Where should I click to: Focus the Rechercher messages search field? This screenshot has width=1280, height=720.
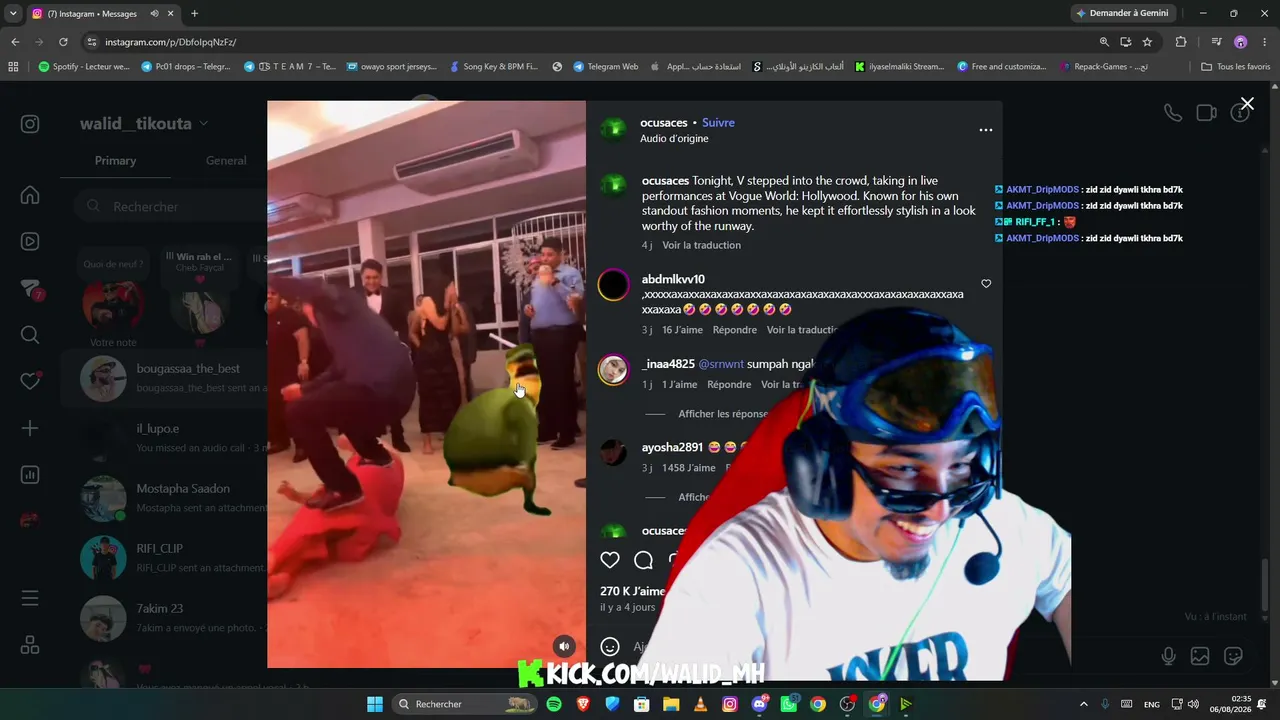coord(170,206)
